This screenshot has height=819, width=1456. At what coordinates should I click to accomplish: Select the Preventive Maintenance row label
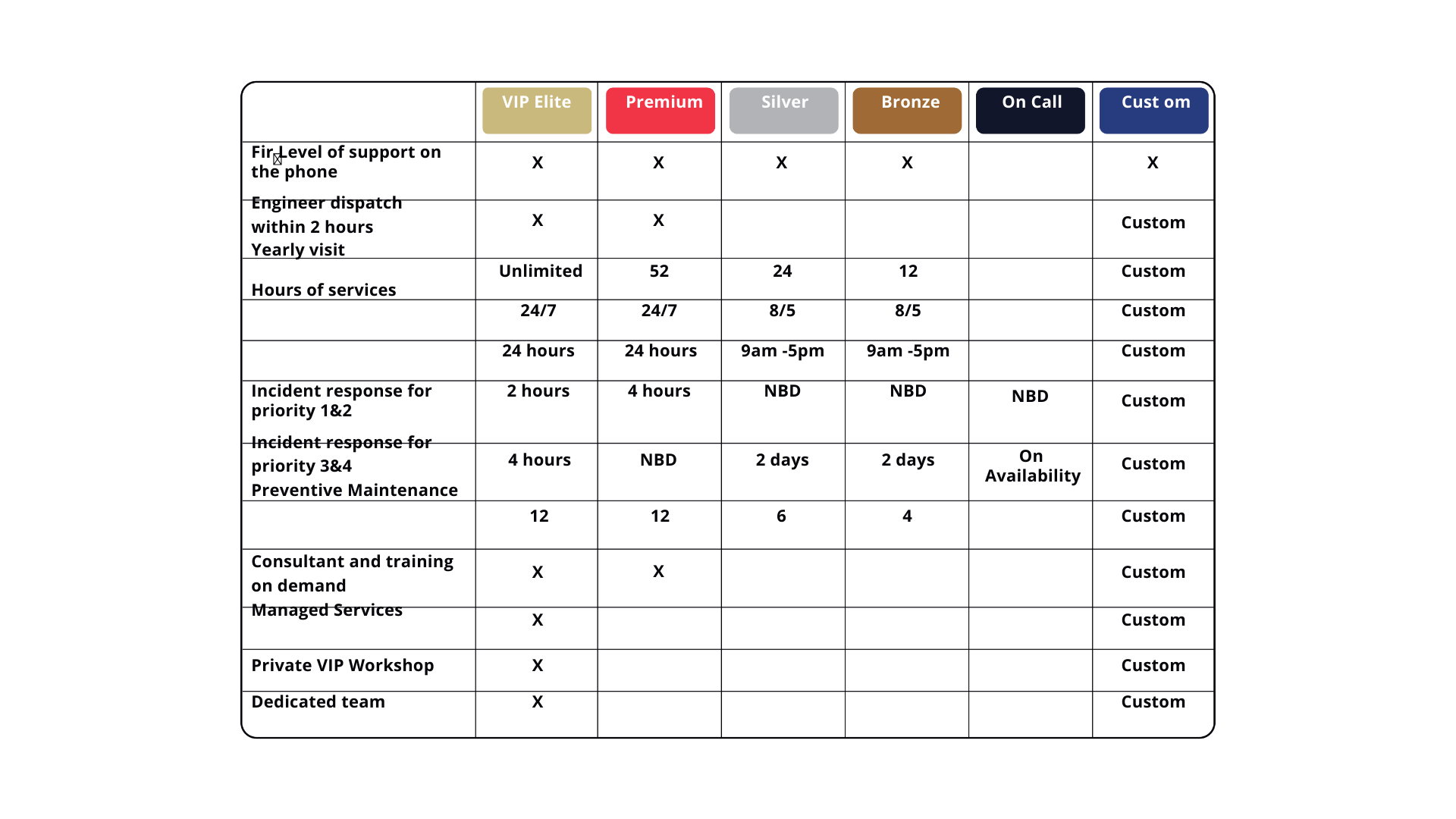coord(354,491)
